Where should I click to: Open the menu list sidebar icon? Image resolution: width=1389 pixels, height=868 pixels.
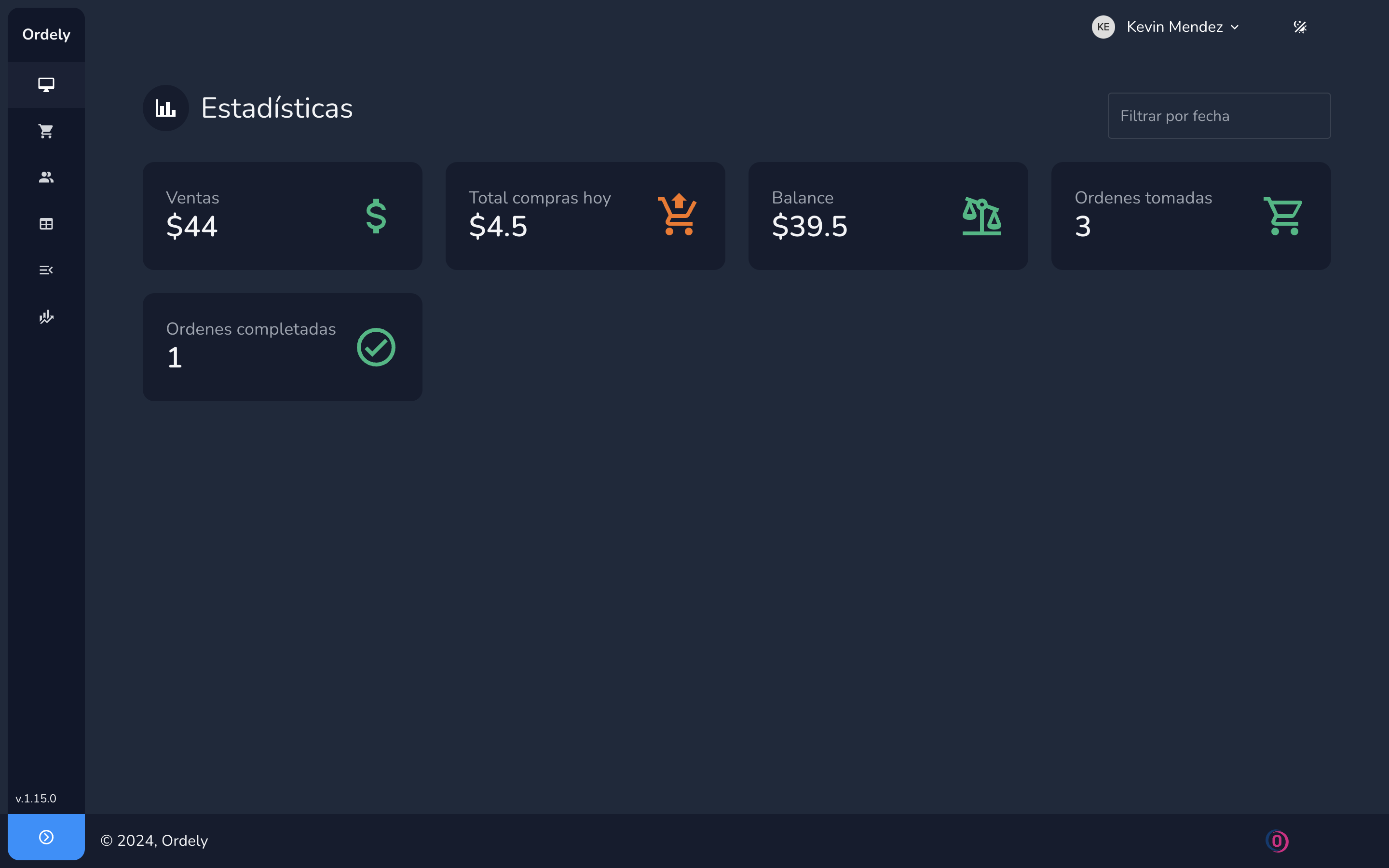tap(46, 270)
